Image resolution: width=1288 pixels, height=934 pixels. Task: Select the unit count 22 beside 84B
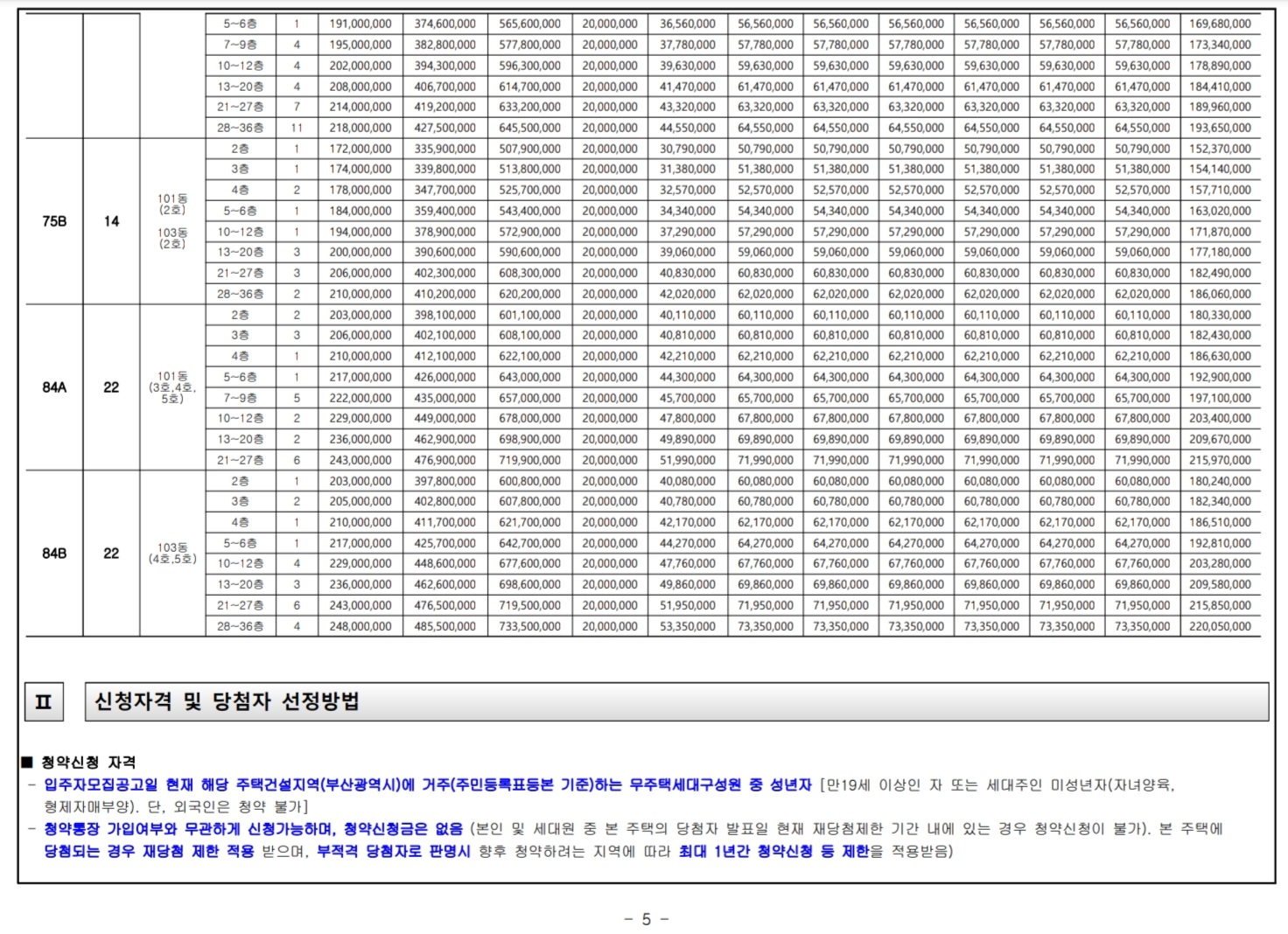click(111, 554)
